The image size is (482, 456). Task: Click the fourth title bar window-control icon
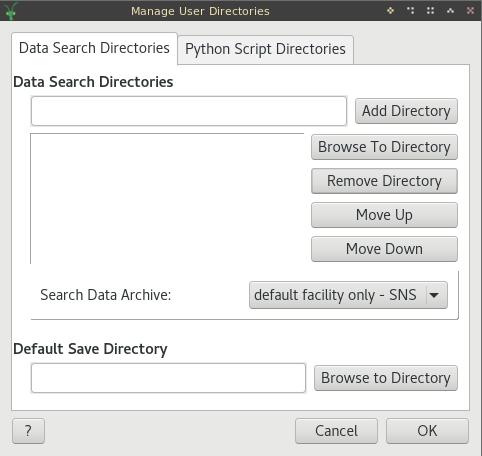tap(450, 11)
